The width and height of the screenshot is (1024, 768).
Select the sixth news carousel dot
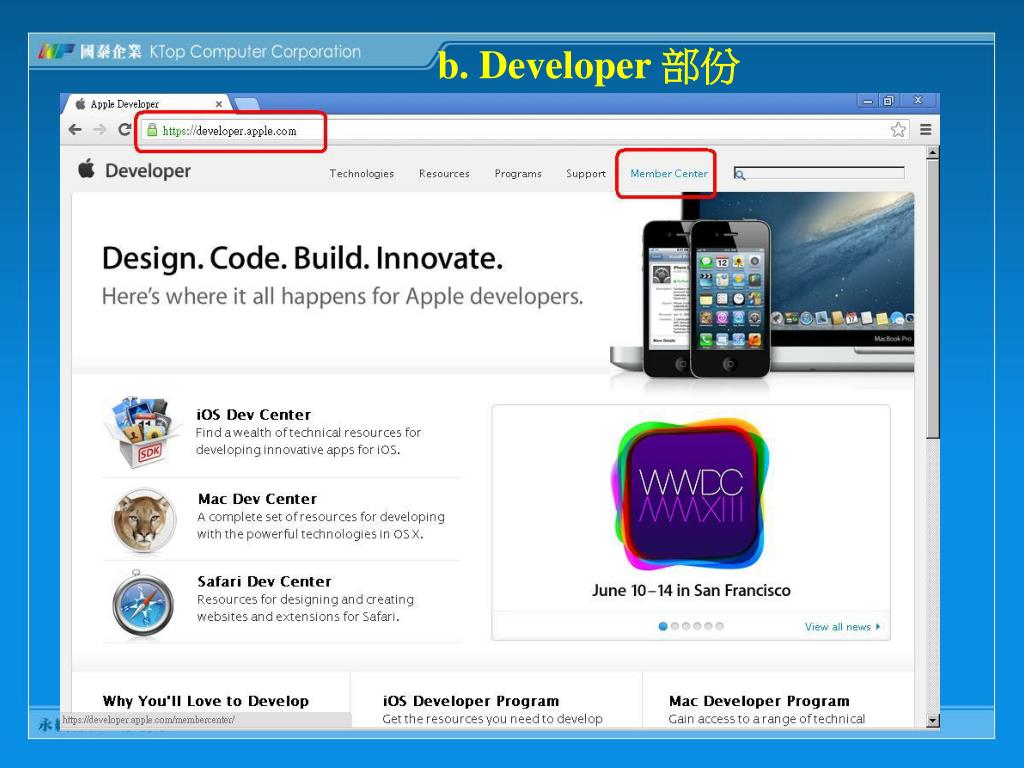click(x=719, y=626)
